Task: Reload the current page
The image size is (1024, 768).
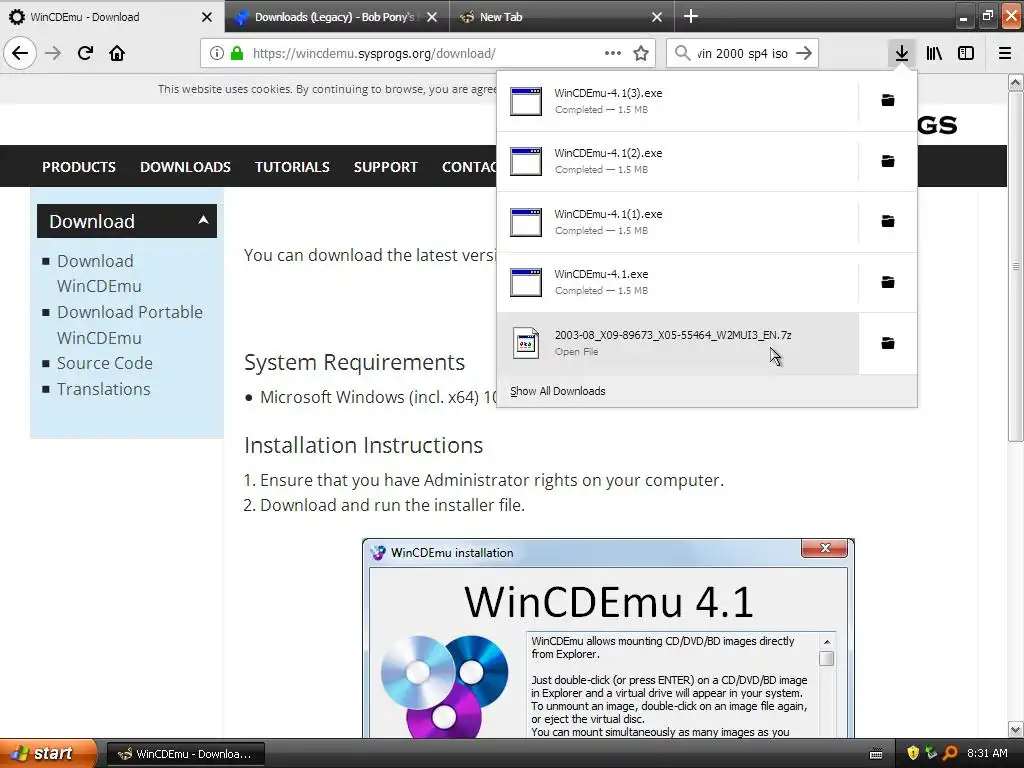Action: pos(86,54)
